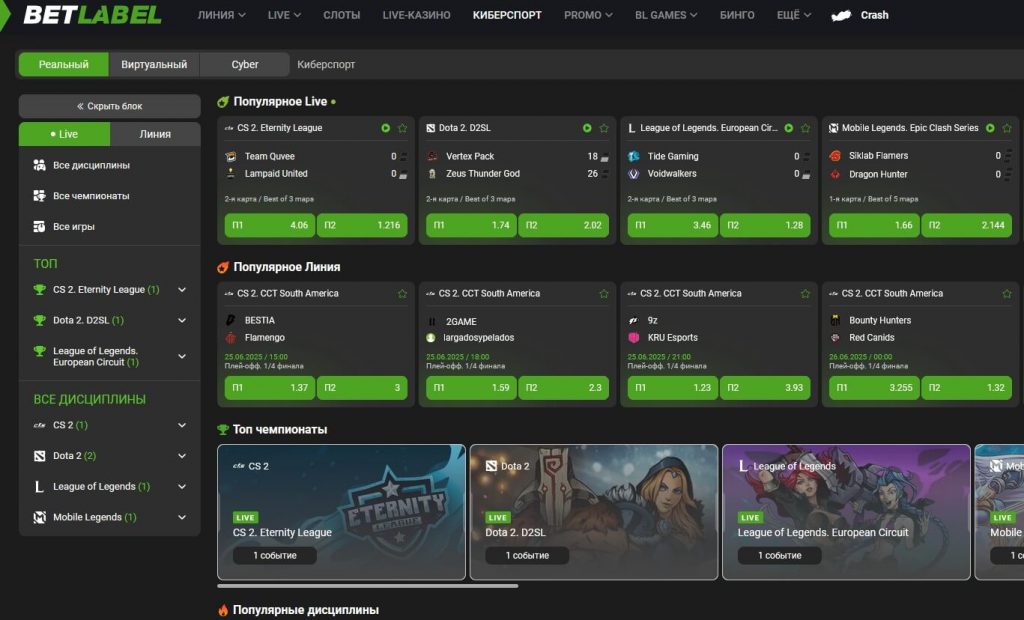Expand Dota 2 D2SL in TOP list
Viewport: 1024px width, 620px height.
(x=182, y=320)
